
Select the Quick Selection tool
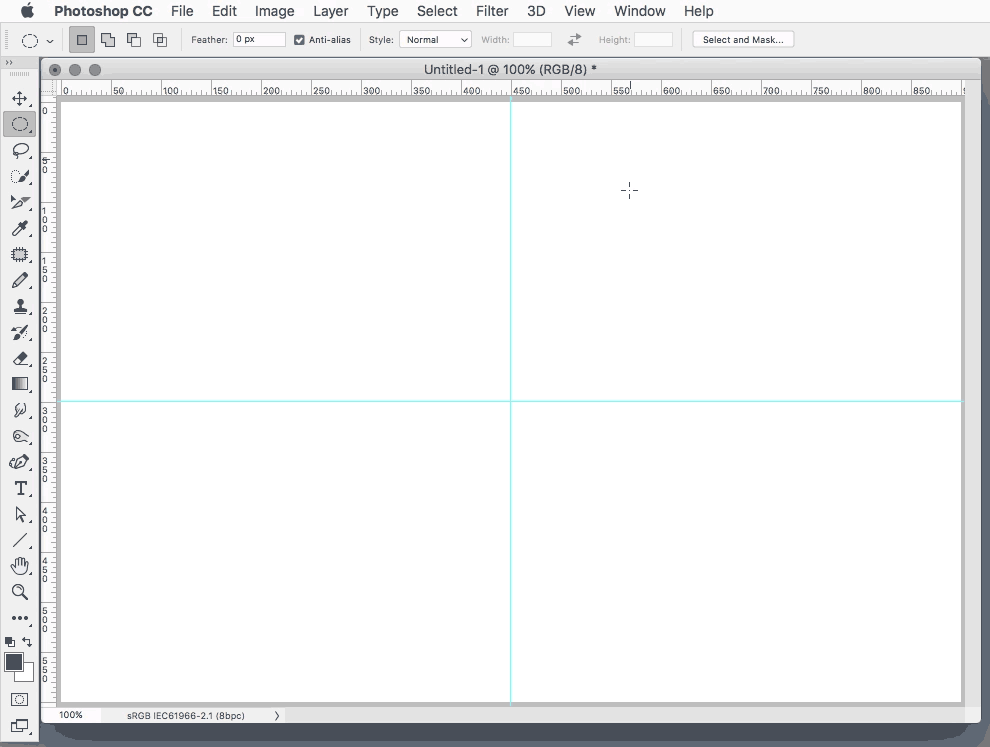[x=20, y=176]
